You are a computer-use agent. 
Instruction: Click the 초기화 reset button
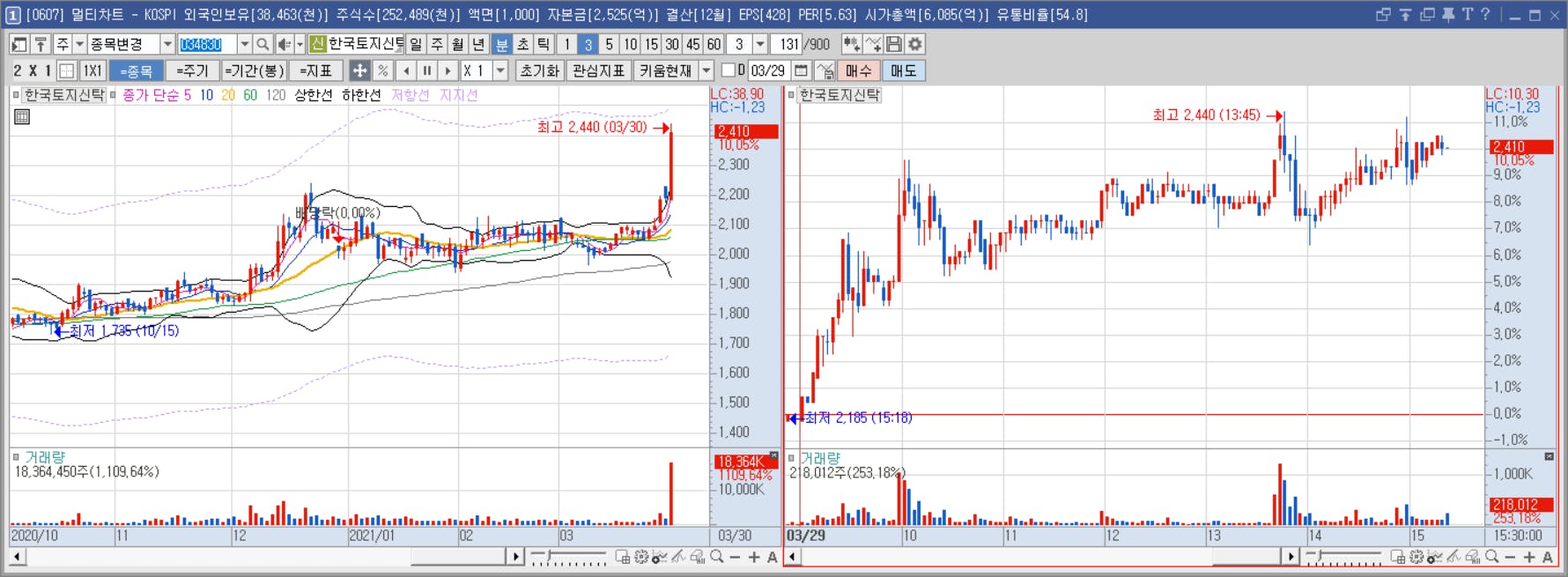click(x=539, y=70)
